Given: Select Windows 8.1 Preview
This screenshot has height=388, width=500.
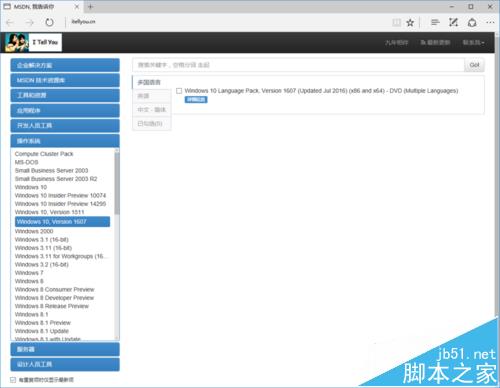Looking at the screenshot, I should click(x=43, y=323).
